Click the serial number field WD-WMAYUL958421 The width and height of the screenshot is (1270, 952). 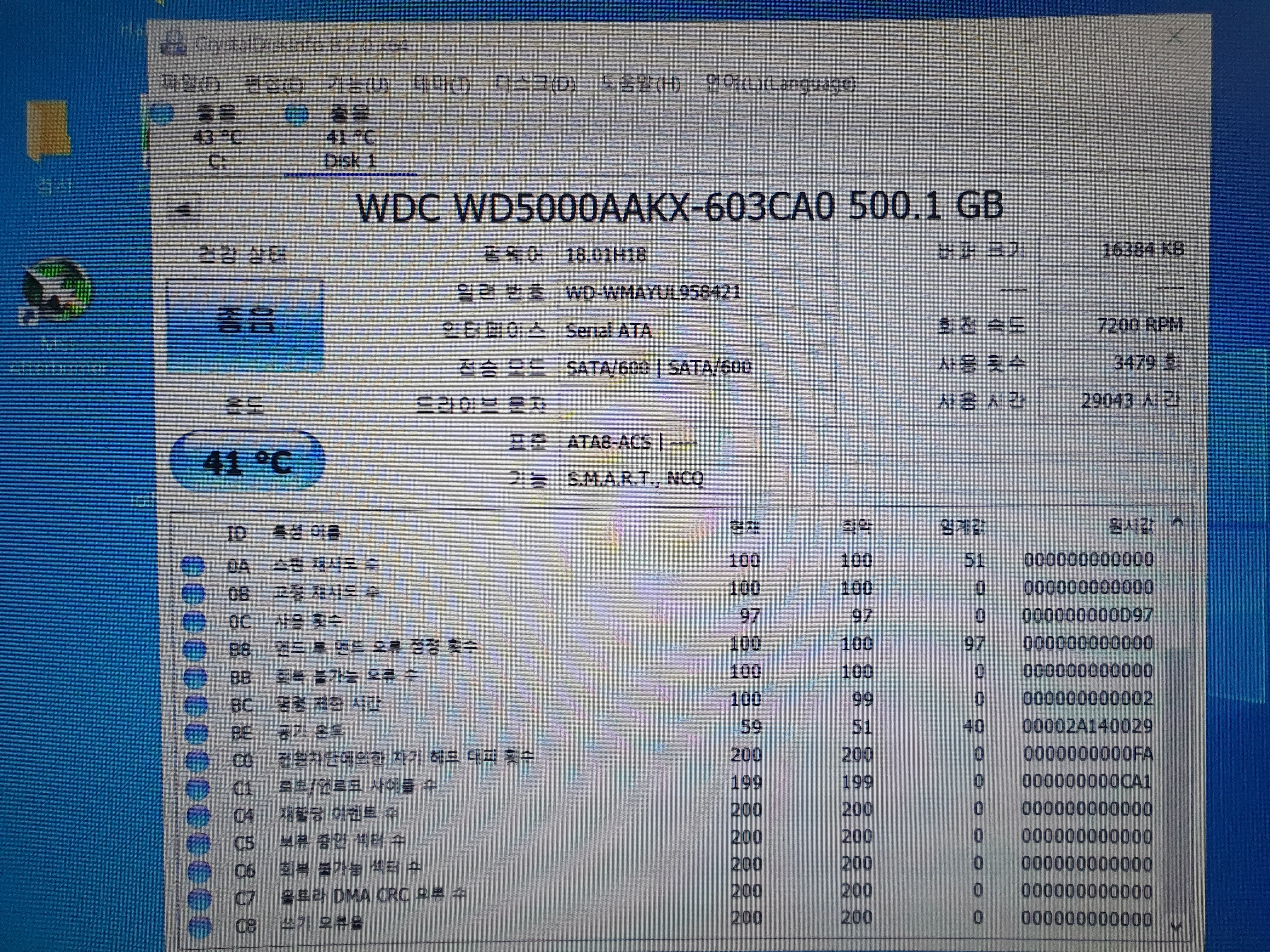click(x=696, y=292)
